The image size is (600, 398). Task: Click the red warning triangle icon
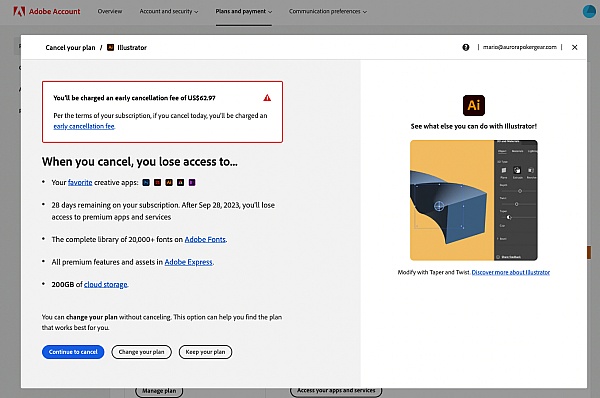pos(267,98)
